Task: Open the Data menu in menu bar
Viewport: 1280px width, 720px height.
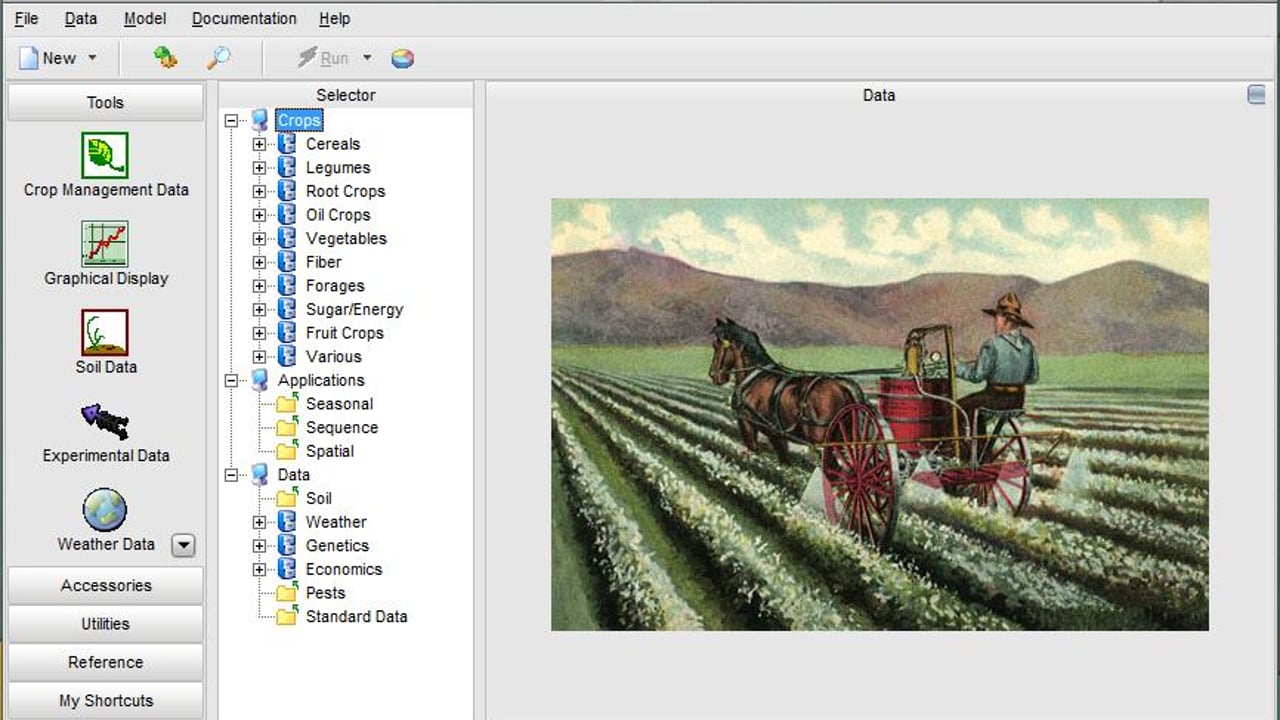Action: click(x=81, y=18)
